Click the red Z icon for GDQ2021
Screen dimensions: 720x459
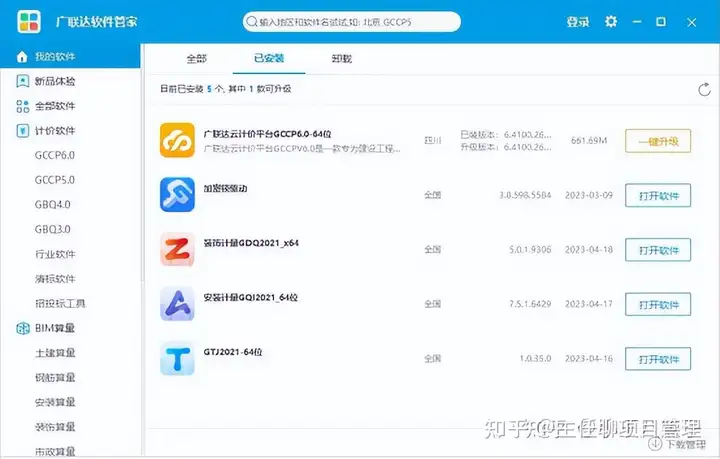click(177, 249)
